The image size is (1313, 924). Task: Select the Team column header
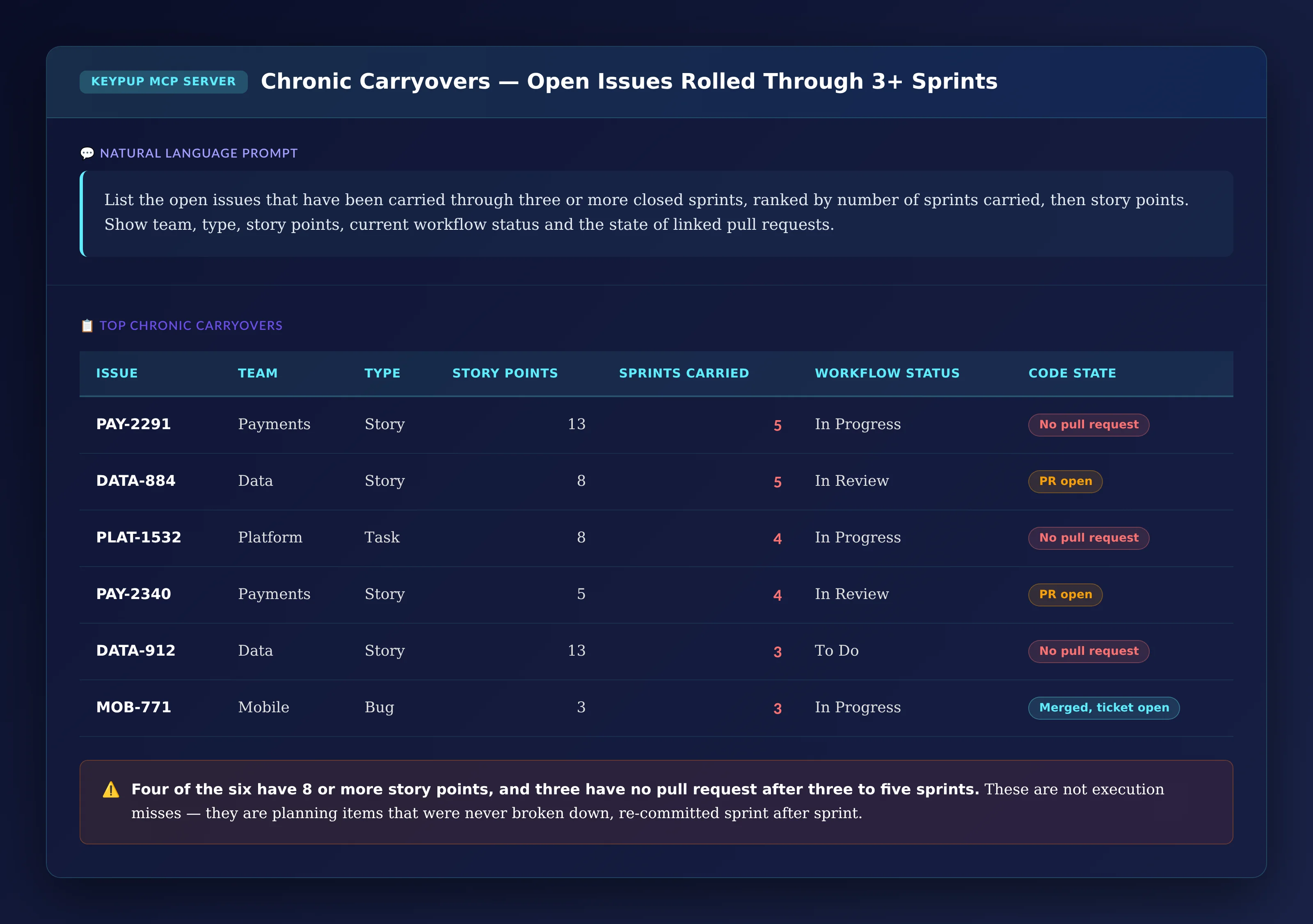coord(258,373)
